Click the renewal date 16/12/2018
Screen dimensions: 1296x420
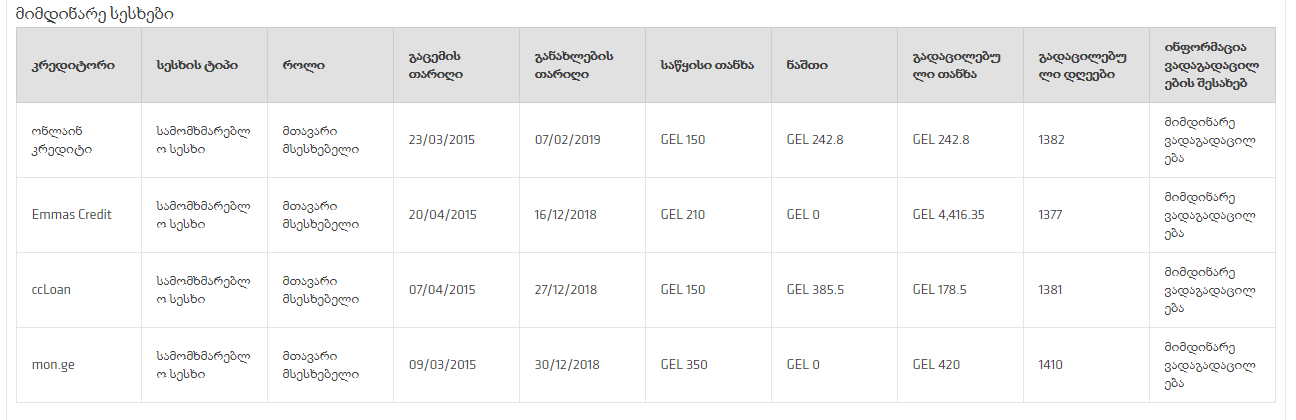[568, 215]
